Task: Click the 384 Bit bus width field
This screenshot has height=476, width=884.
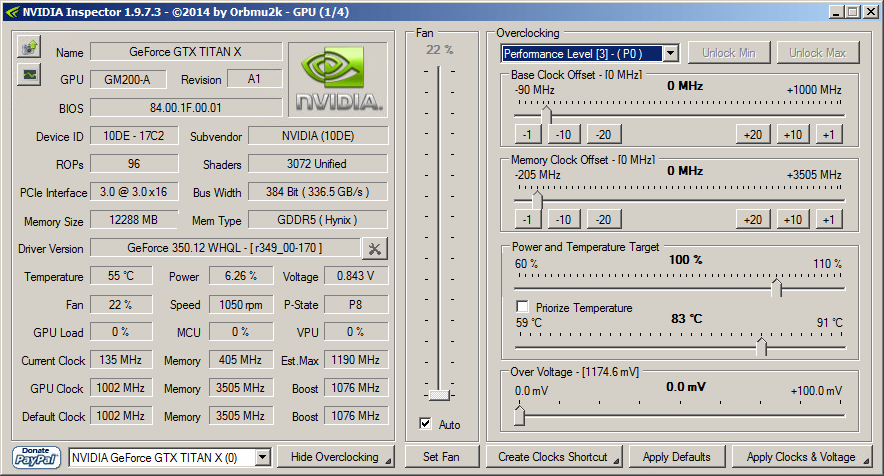Action: [x=318, y=192]
